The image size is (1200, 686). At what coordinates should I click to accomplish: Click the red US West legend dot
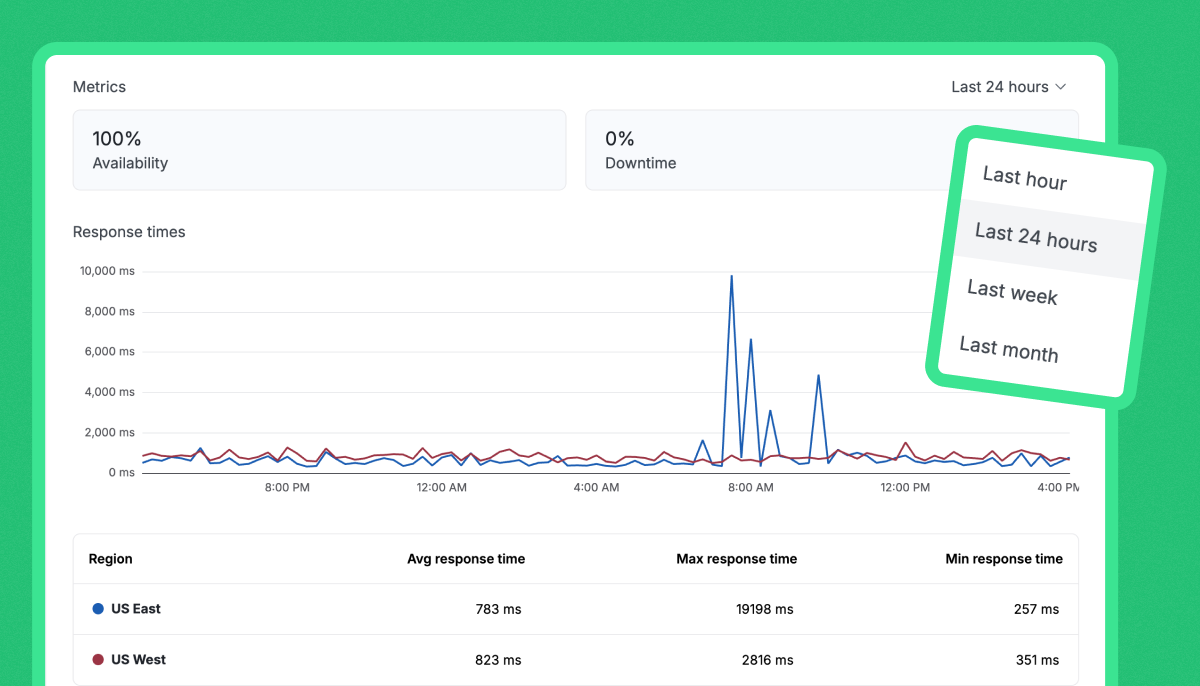point(98,660)
